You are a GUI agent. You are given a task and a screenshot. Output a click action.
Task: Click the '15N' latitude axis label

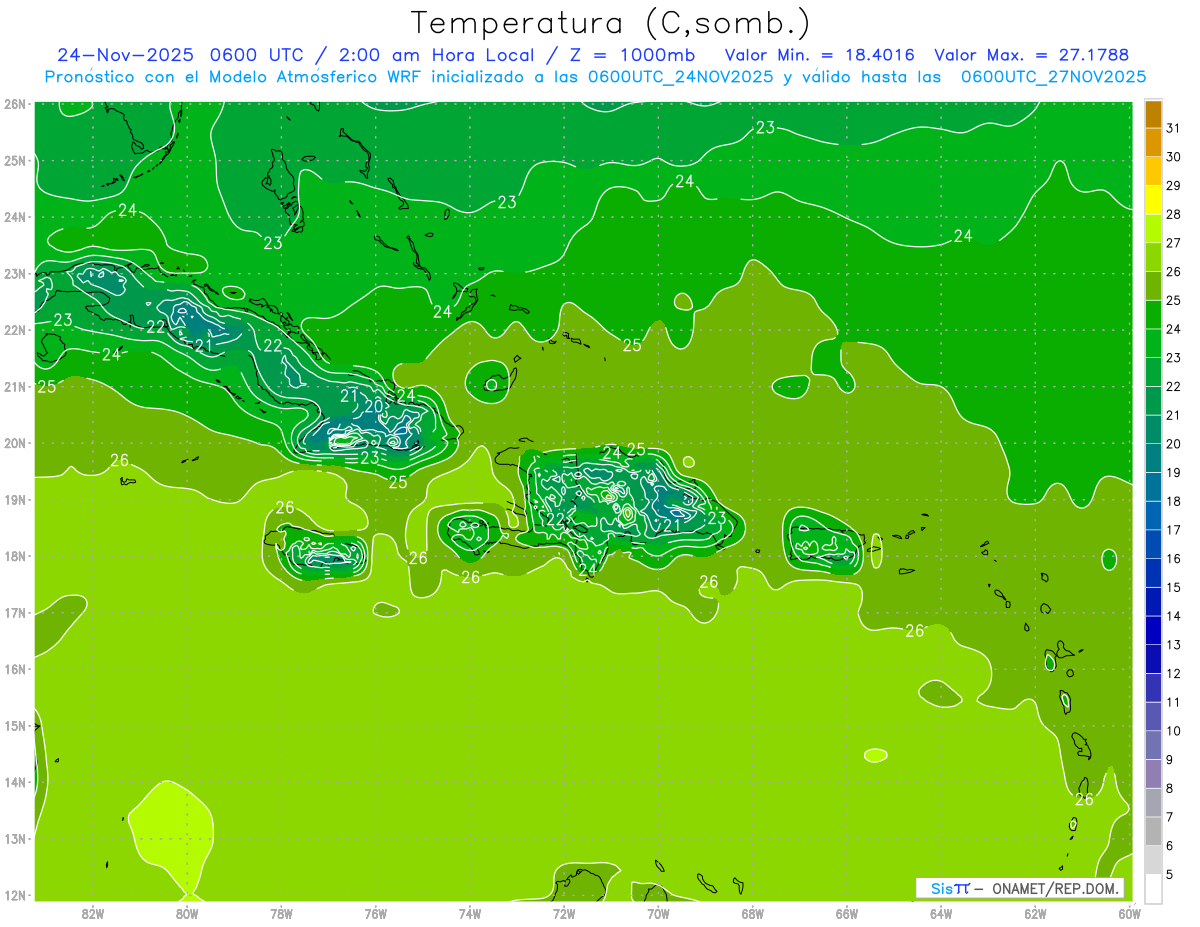(15, 725)
